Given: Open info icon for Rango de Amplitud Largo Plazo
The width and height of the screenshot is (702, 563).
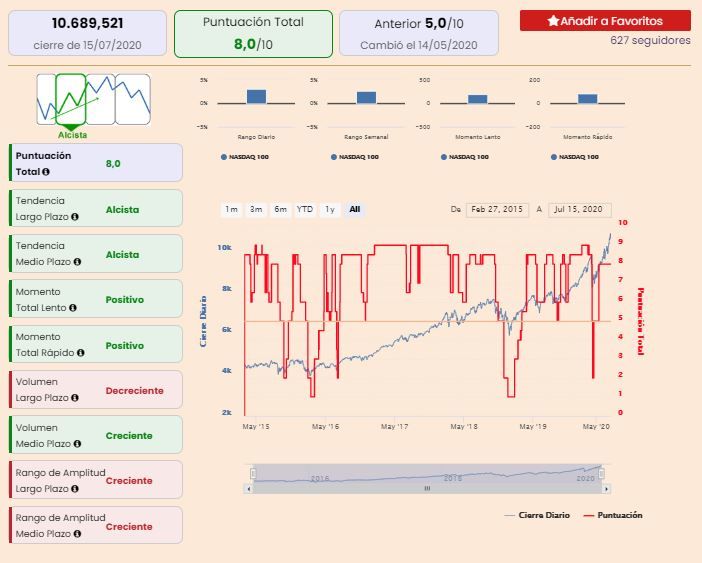Looking at the screenshot, I should (75, 489).
